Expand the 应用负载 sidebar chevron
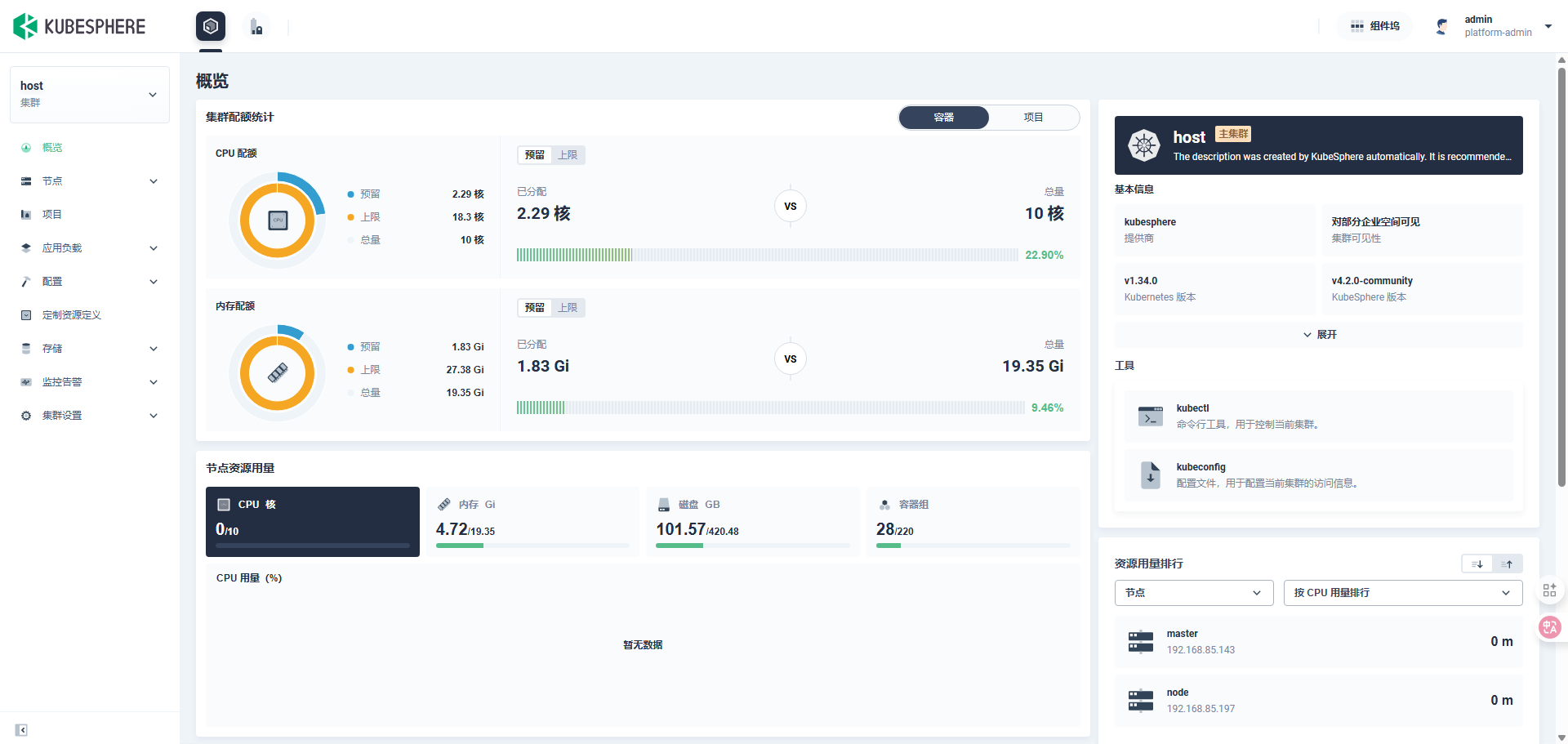 click(154, 248)
